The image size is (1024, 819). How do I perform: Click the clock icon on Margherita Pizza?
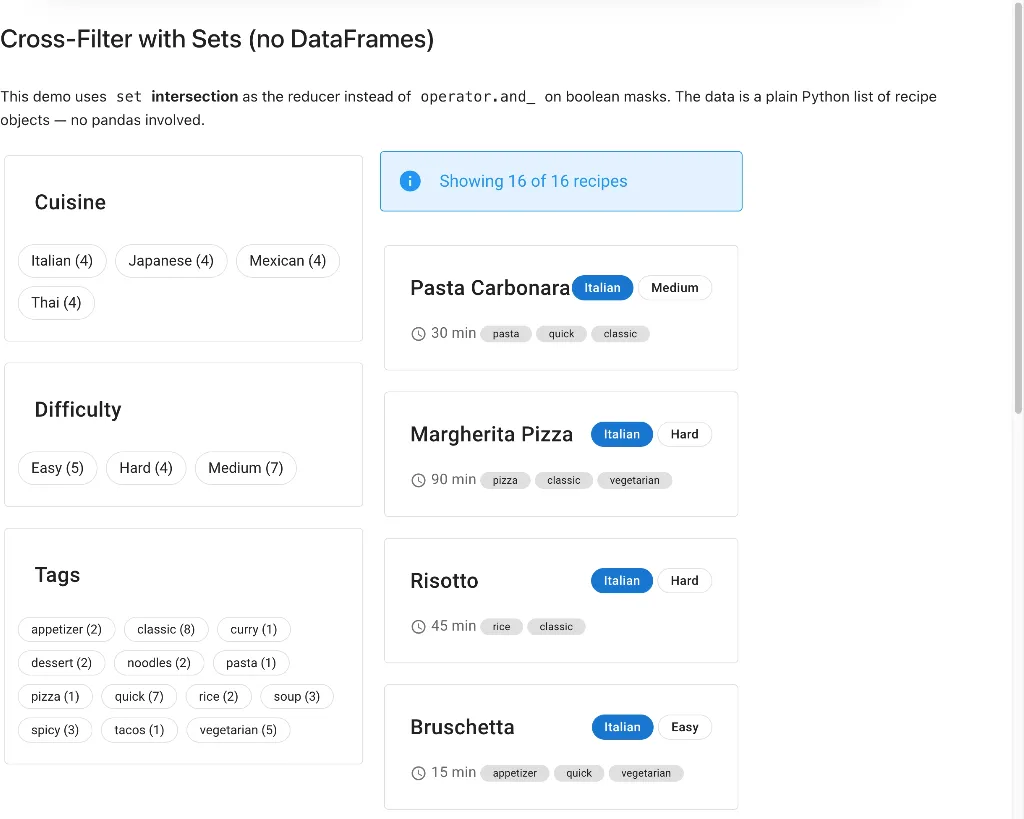(x=419, y=480)
